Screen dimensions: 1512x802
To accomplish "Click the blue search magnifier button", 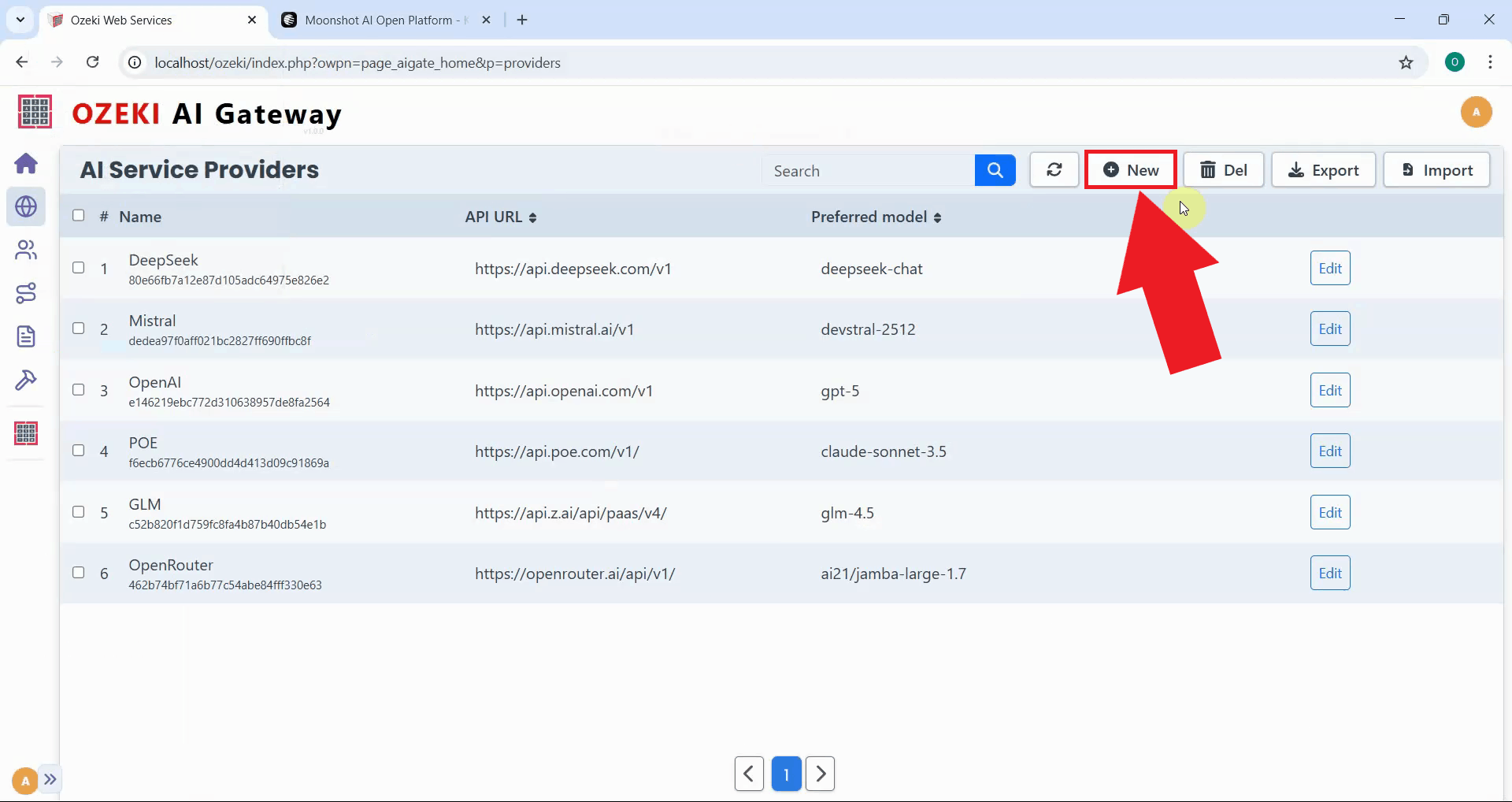I will (x=995, y=170).
